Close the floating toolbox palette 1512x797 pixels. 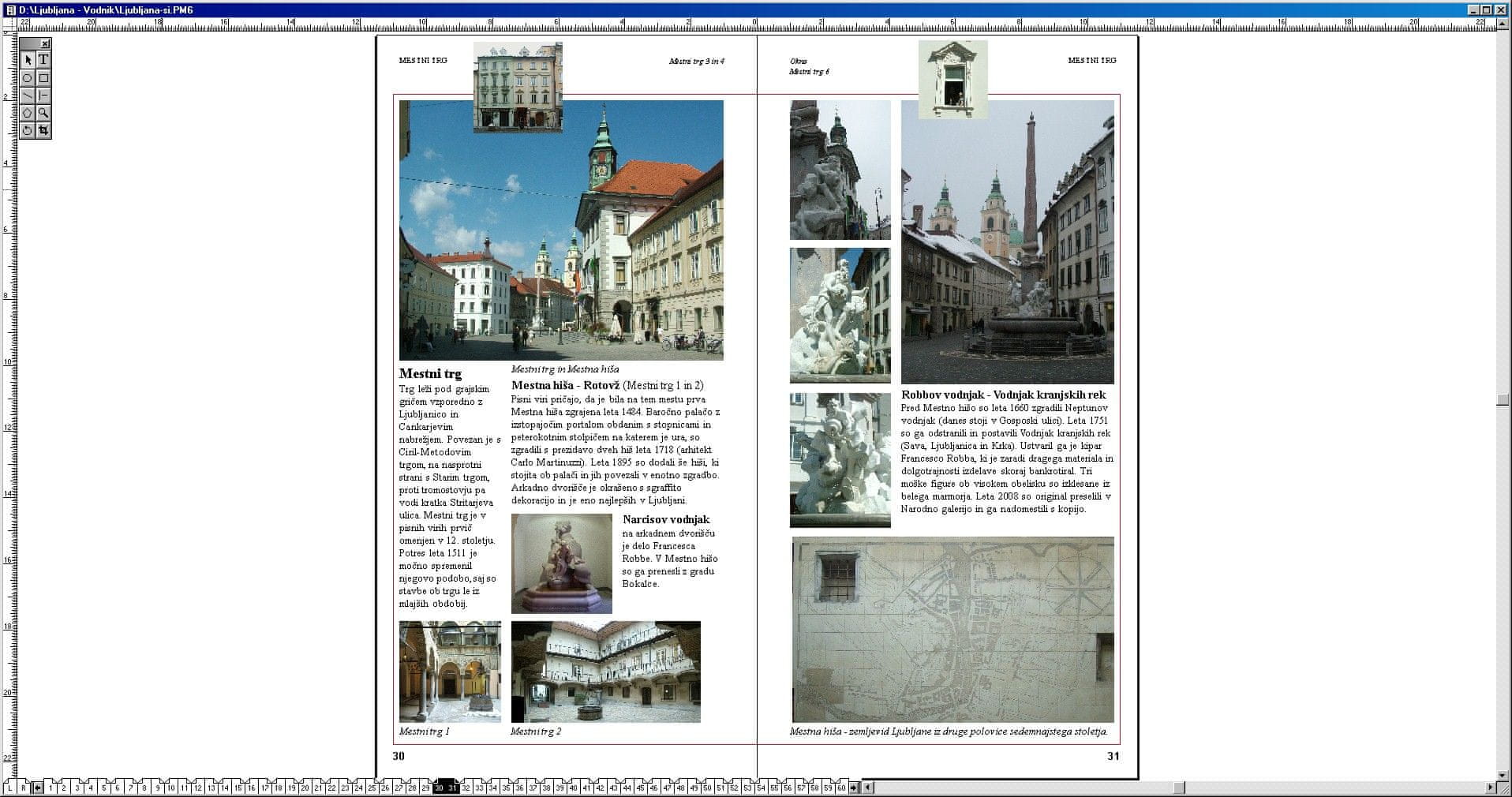(46, 44)
